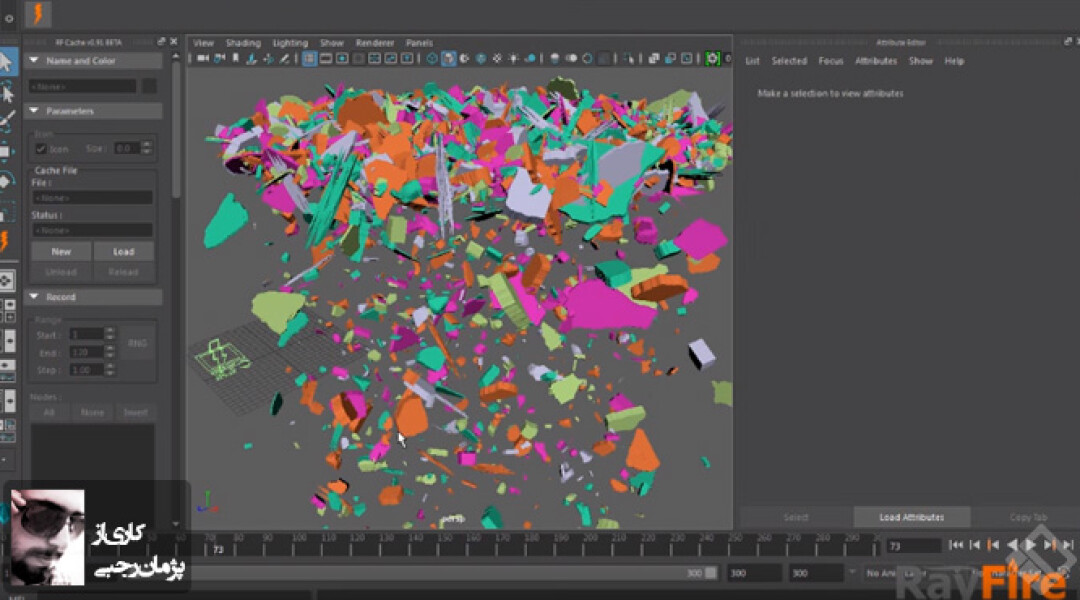Open the Renderer menu
Image resolution: width=1080 pixels, height=600 pixels.
(x=375, y=43)
